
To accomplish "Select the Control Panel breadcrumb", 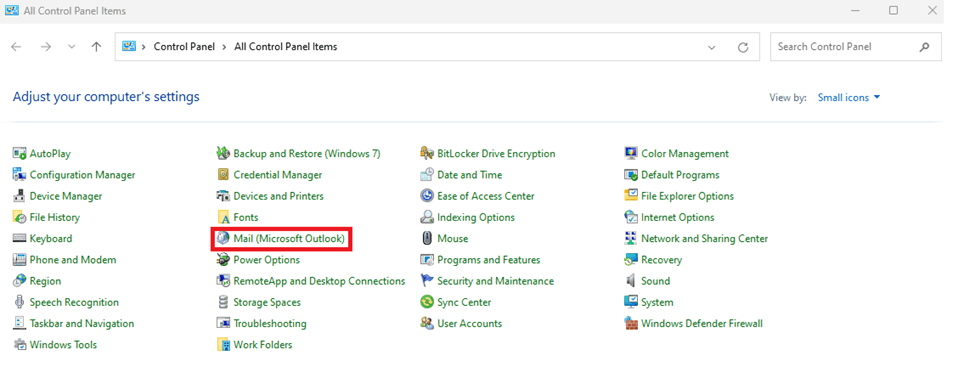I will (x=184, y=47).
